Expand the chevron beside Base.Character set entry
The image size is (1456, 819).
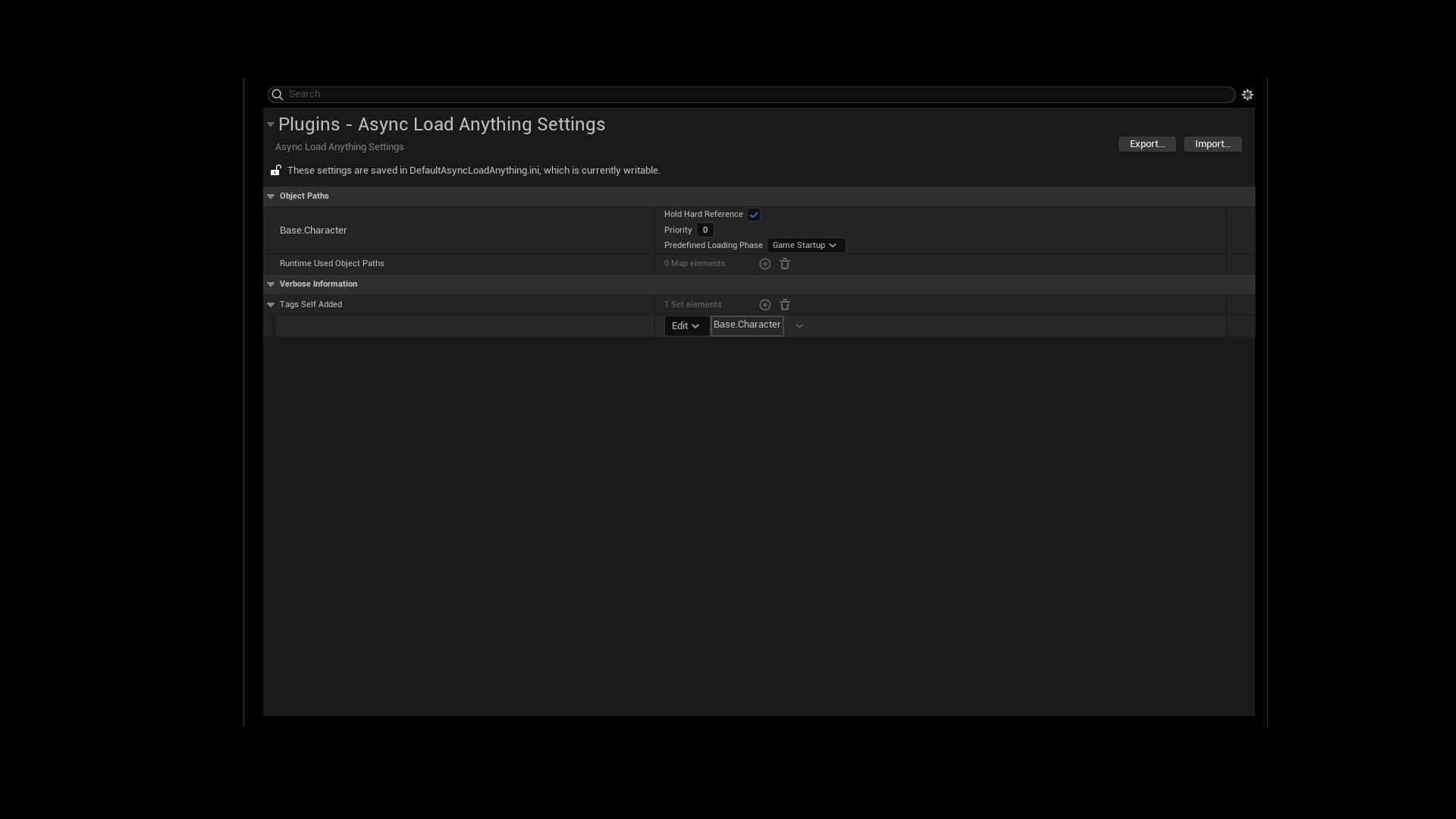(x=798, y=325)
